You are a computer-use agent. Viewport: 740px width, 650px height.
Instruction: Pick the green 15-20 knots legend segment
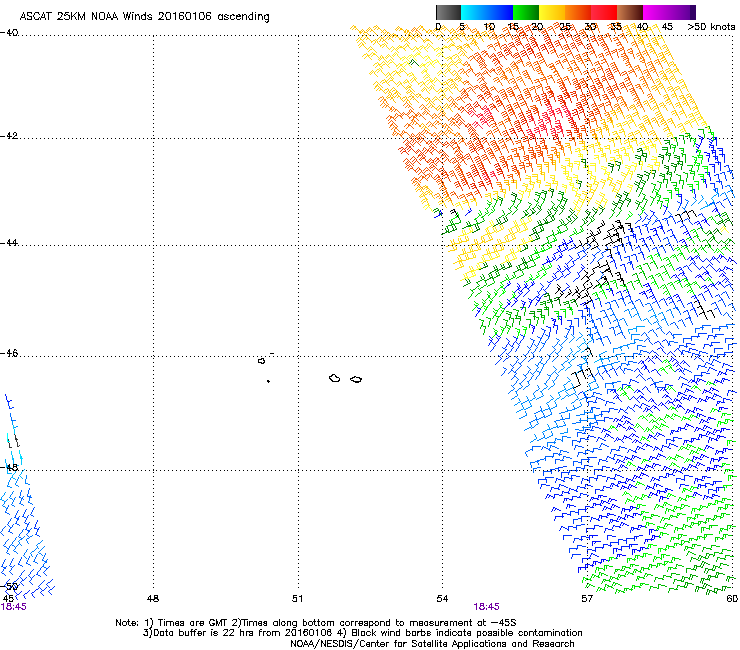click(526, 12)
